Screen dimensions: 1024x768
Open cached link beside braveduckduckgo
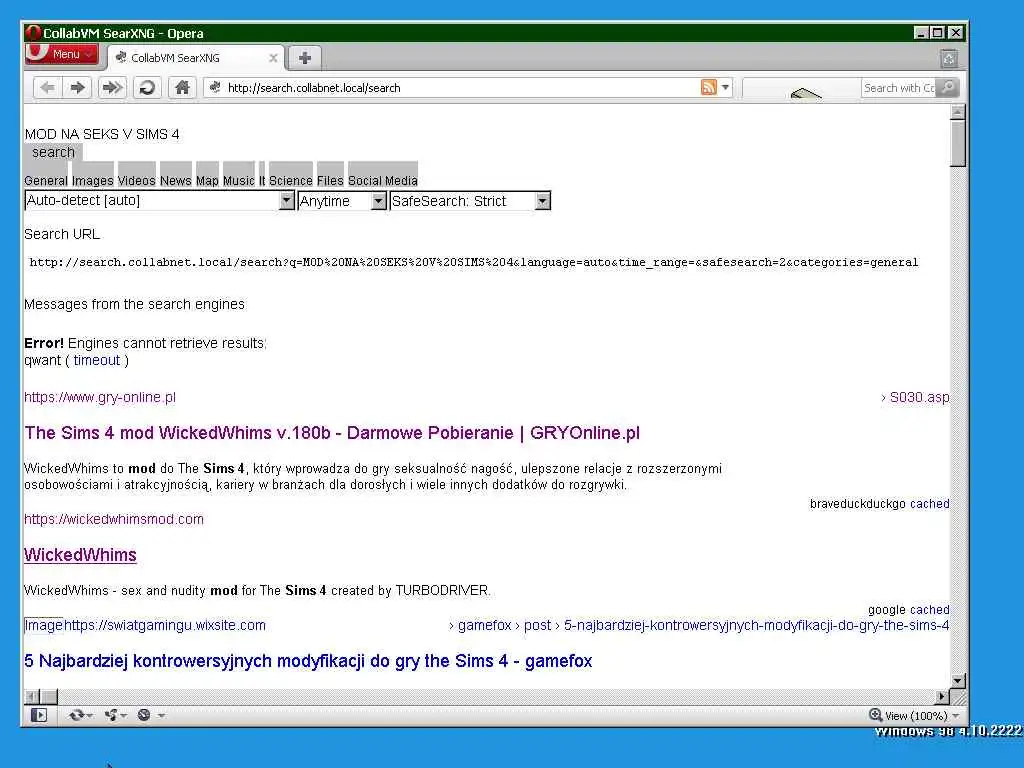tap(929, 504)
